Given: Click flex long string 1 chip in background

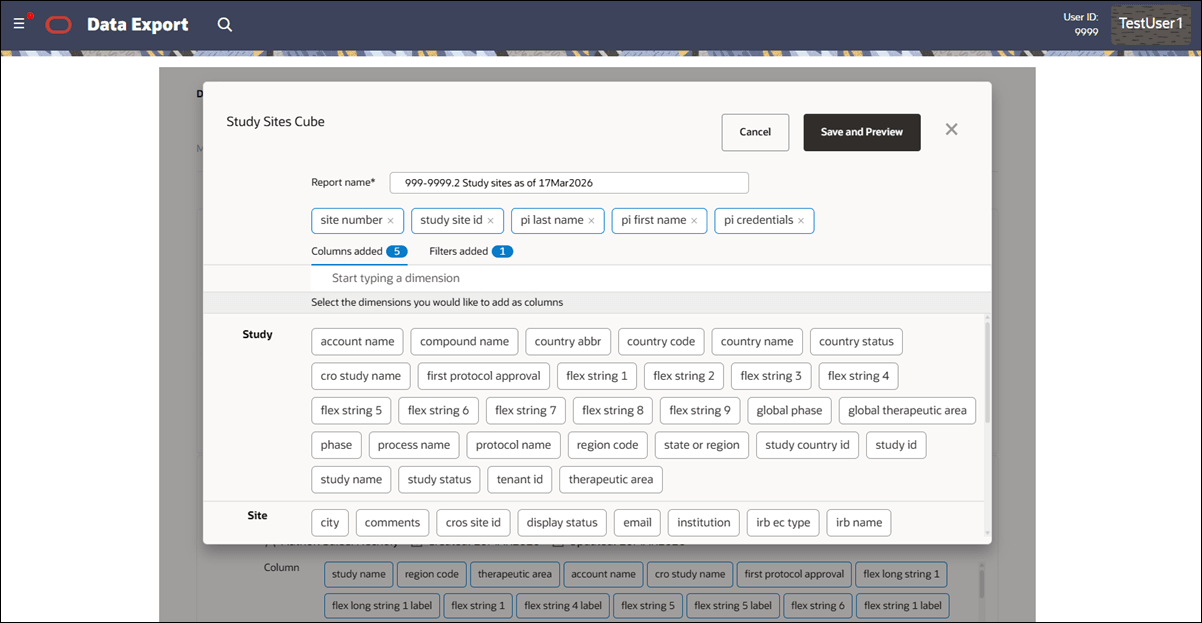Looking at the screenshot, I should (x=901, y=574).
